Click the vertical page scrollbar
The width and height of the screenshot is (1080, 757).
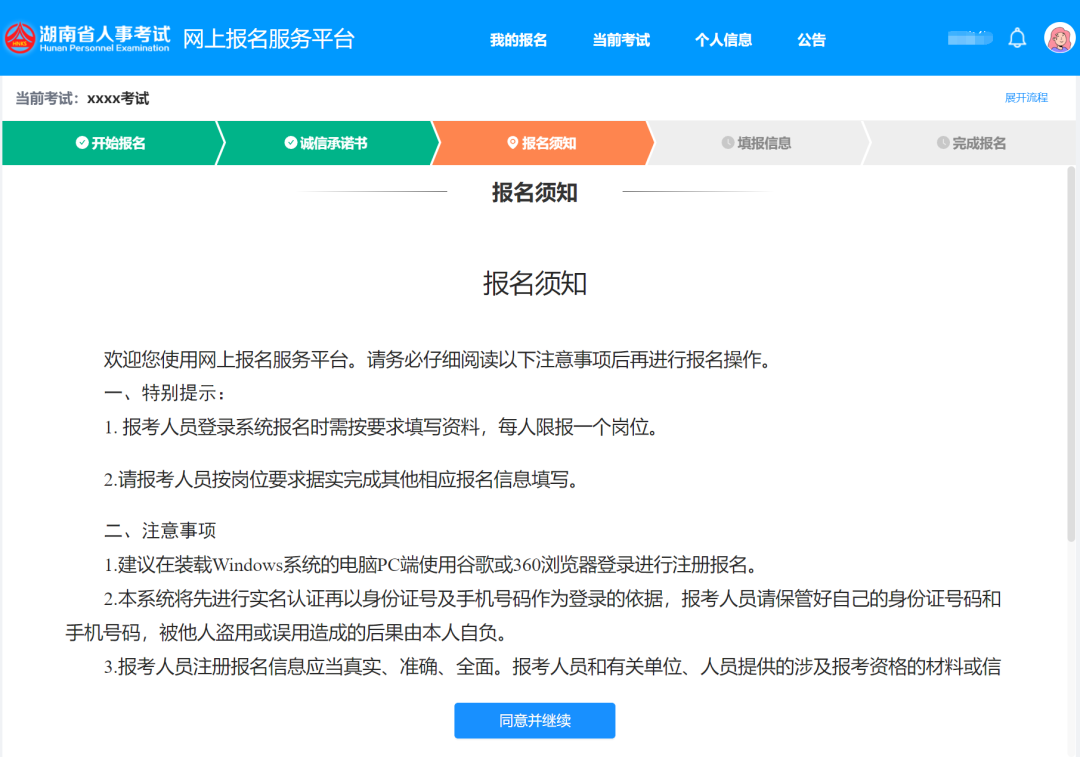click(1072, 350)
